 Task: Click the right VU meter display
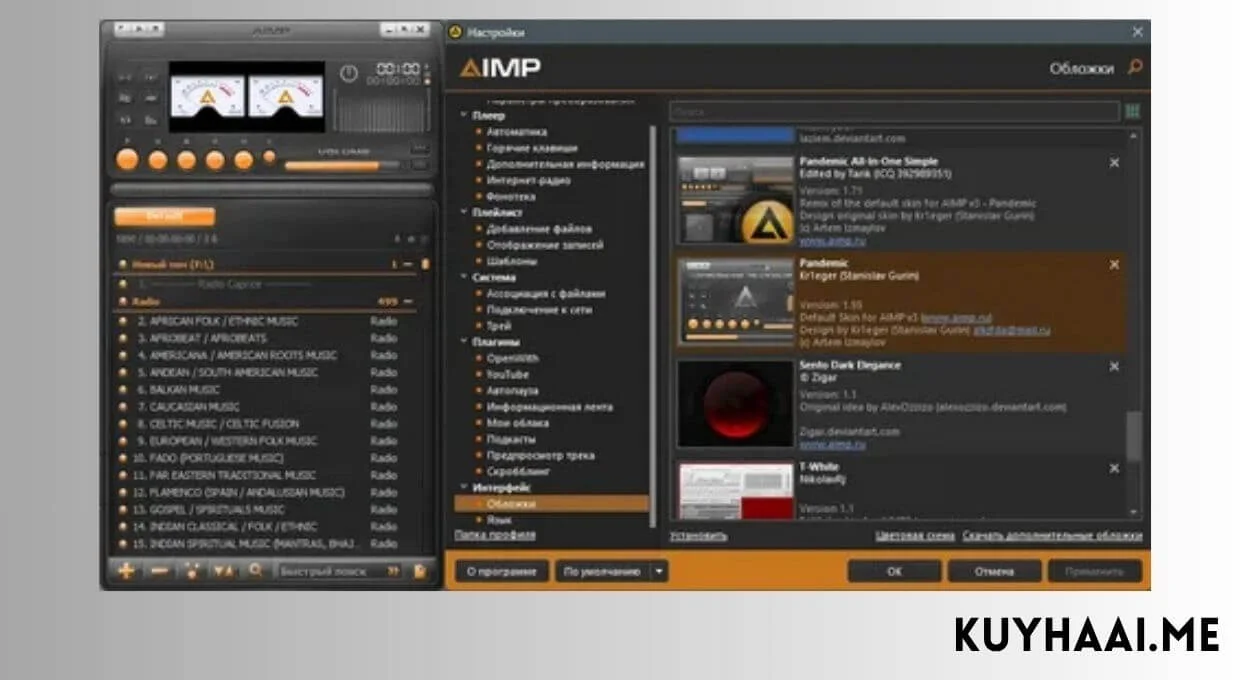click(285, 98)
